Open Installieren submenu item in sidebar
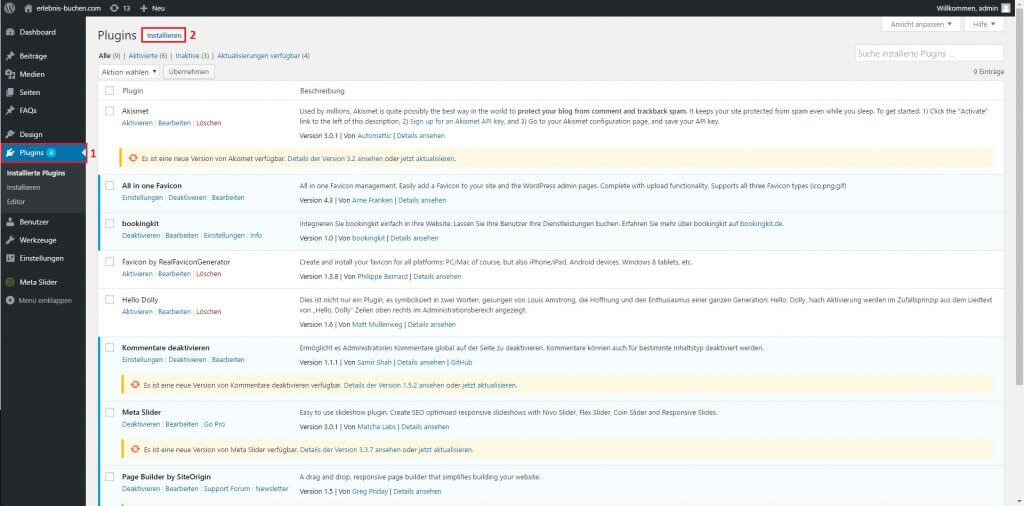Screen dimensions: 1024x506 [24, 187]
